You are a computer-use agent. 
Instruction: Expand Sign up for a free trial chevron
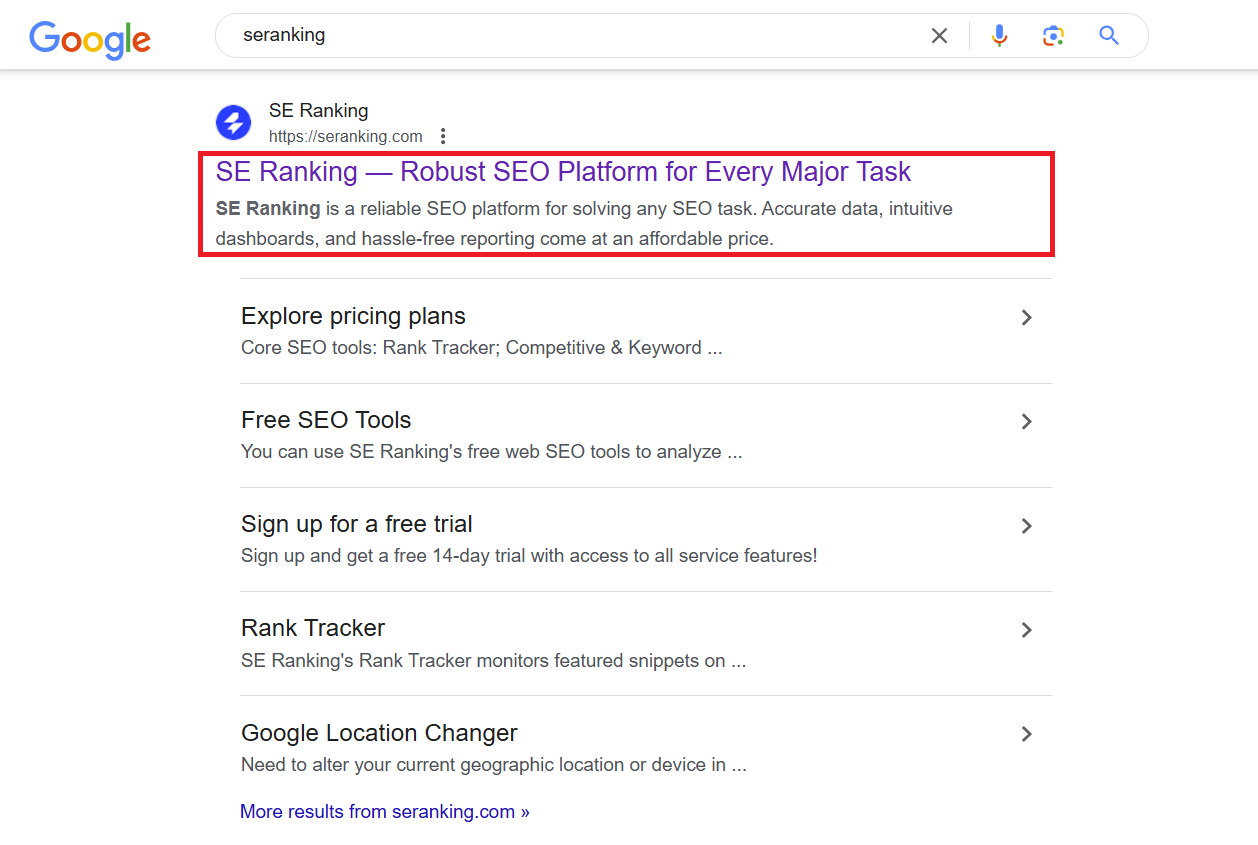[x=1026, y=526]
